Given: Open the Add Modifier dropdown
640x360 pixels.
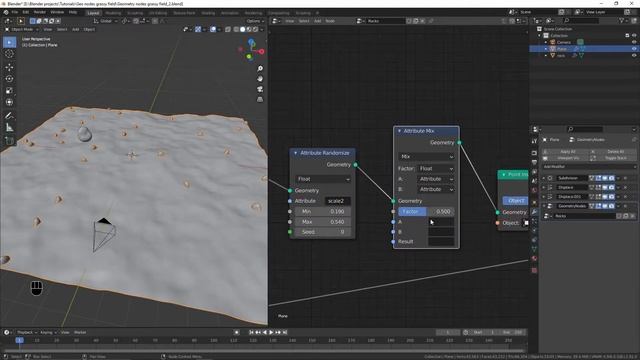Looking at the screenshot, I should 589,167.
